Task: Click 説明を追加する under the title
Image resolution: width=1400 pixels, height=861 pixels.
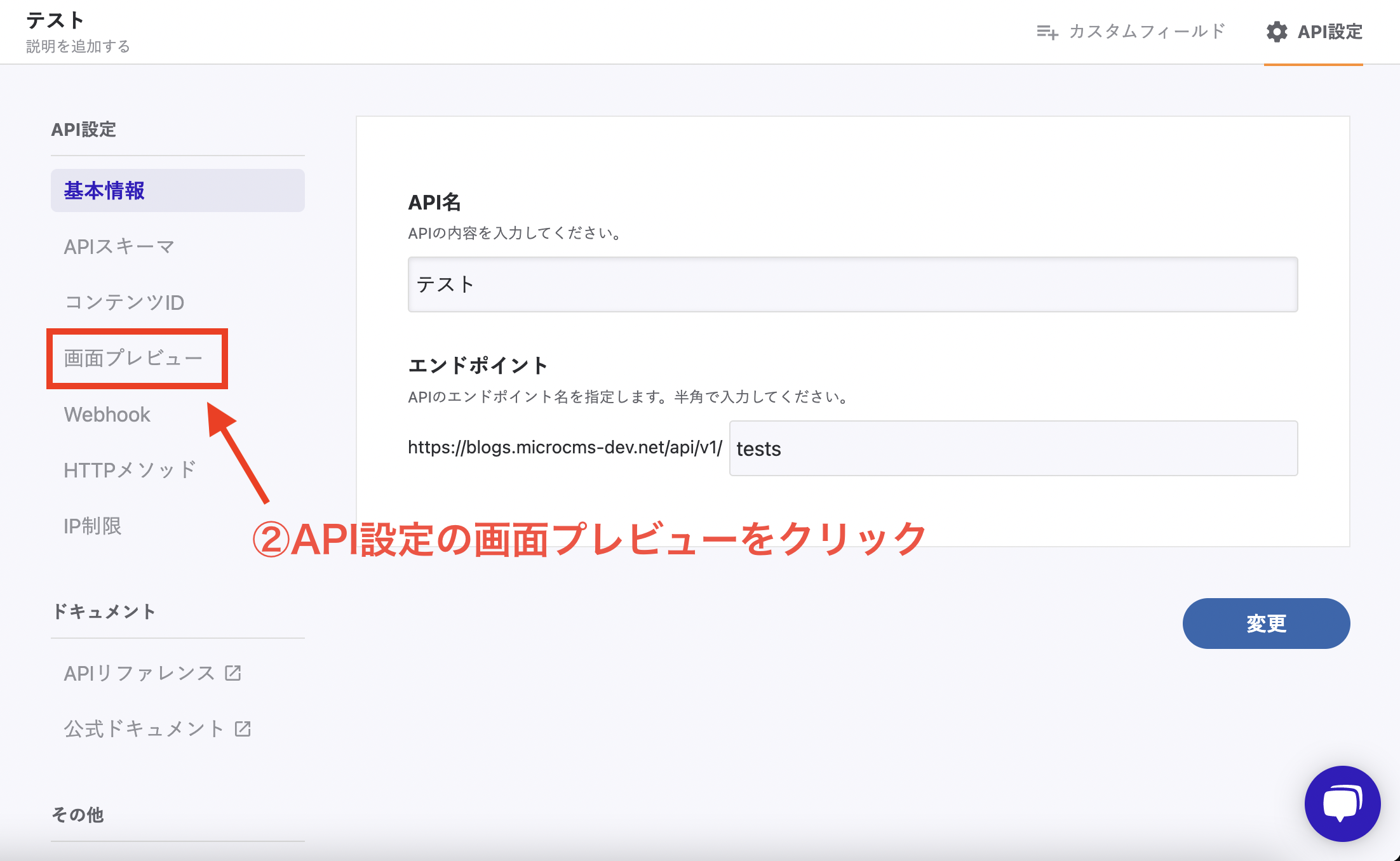Action: point(78,46)
